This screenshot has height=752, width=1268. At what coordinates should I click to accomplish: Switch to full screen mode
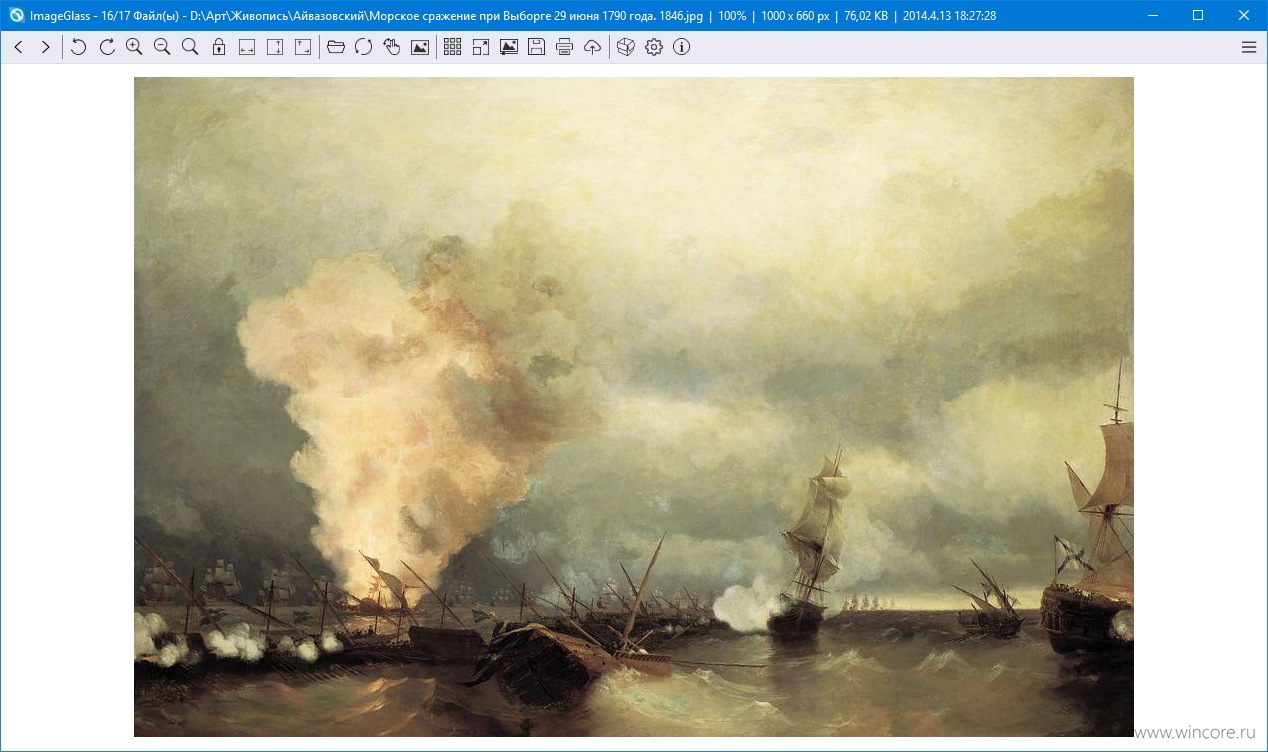coord(481,47)
